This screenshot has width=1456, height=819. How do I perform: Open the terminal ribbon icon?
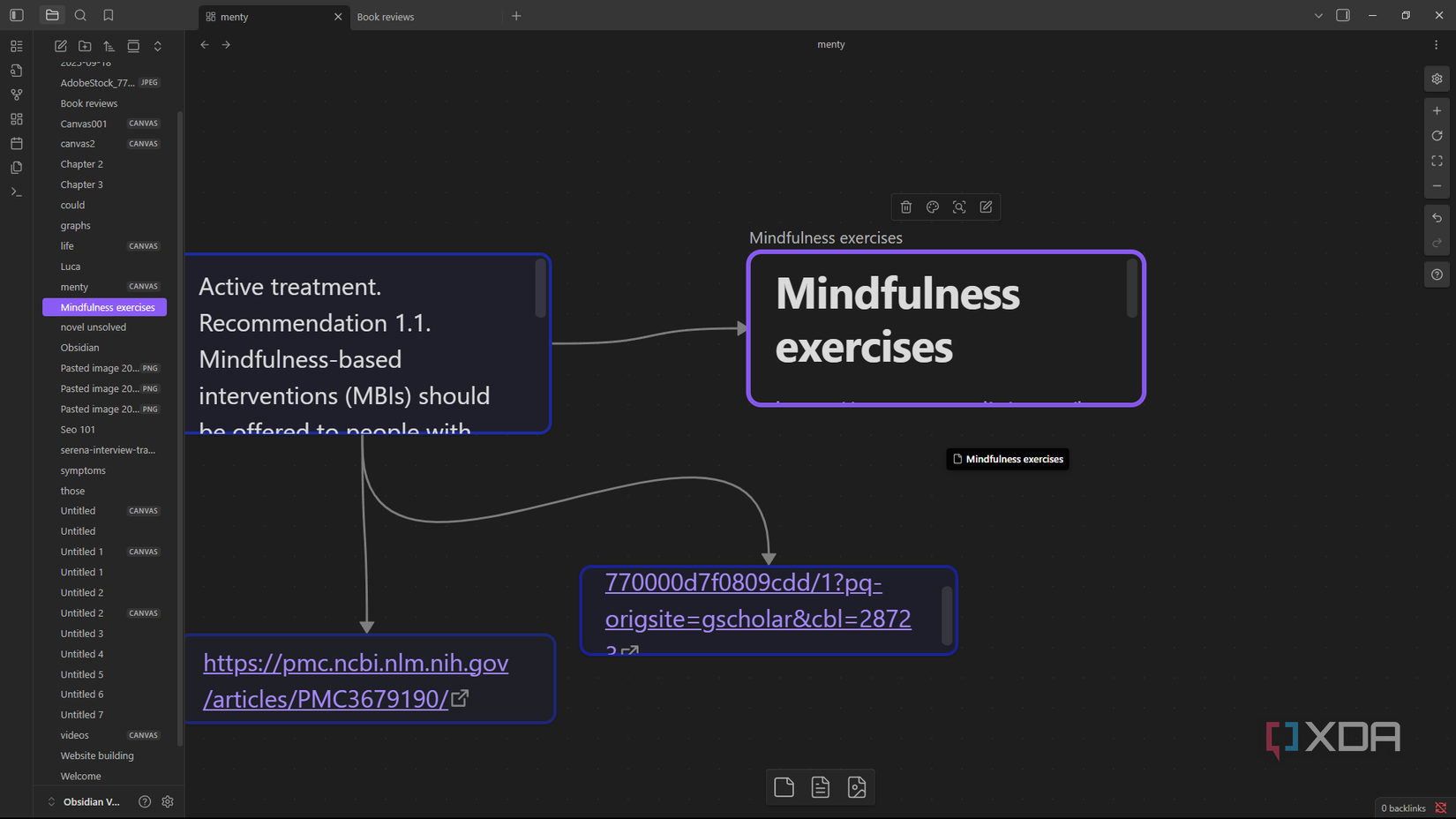[x=16, y=191]
